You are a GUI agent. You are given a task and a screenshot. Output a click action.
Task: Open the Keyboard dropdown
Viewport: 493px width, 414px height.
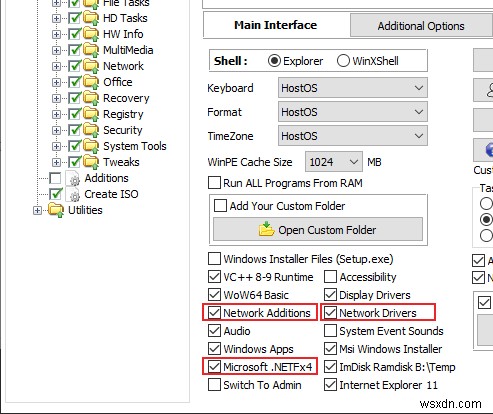(353, 88)
